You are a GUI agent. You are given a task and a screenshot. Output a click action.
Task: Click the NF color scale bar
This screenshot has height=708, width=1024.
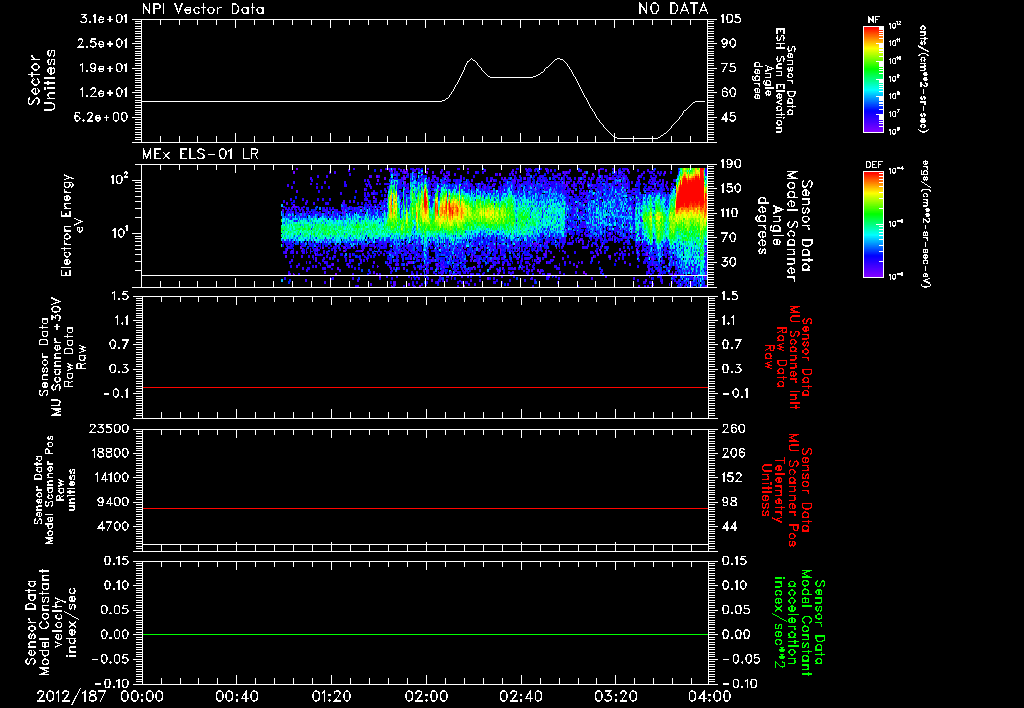873,78
